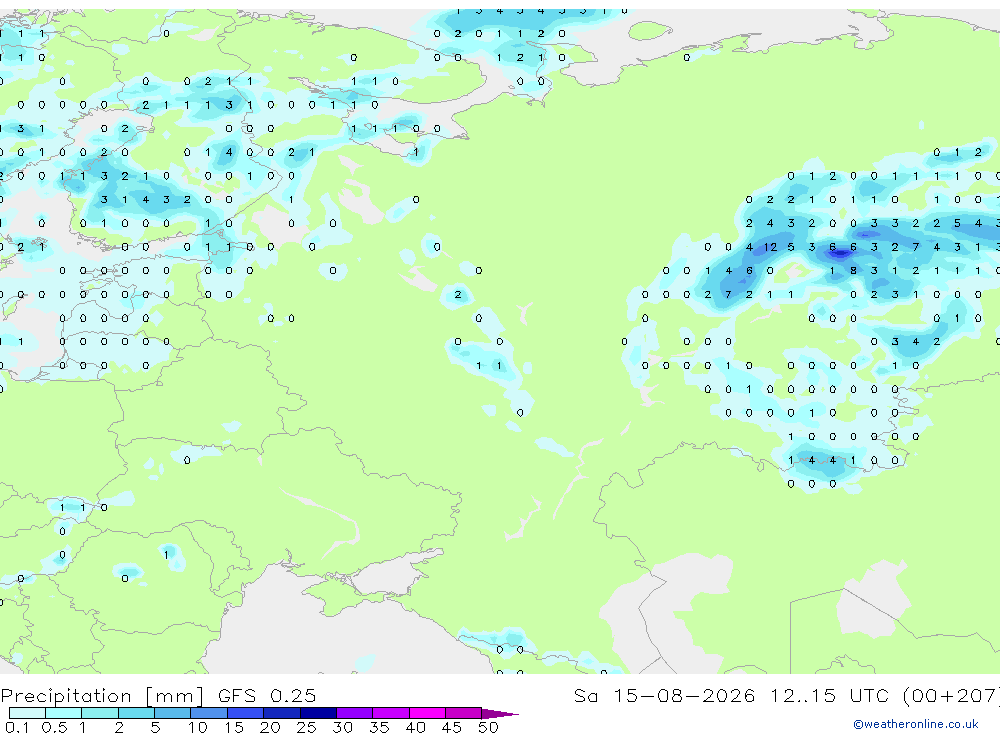Select the 'Sa 15-08-2026 12..15 UTC' timestamp
Image resolution: width=1000 pixels, height=733 pixels.
pyautogui.click(x=731, y=695)
